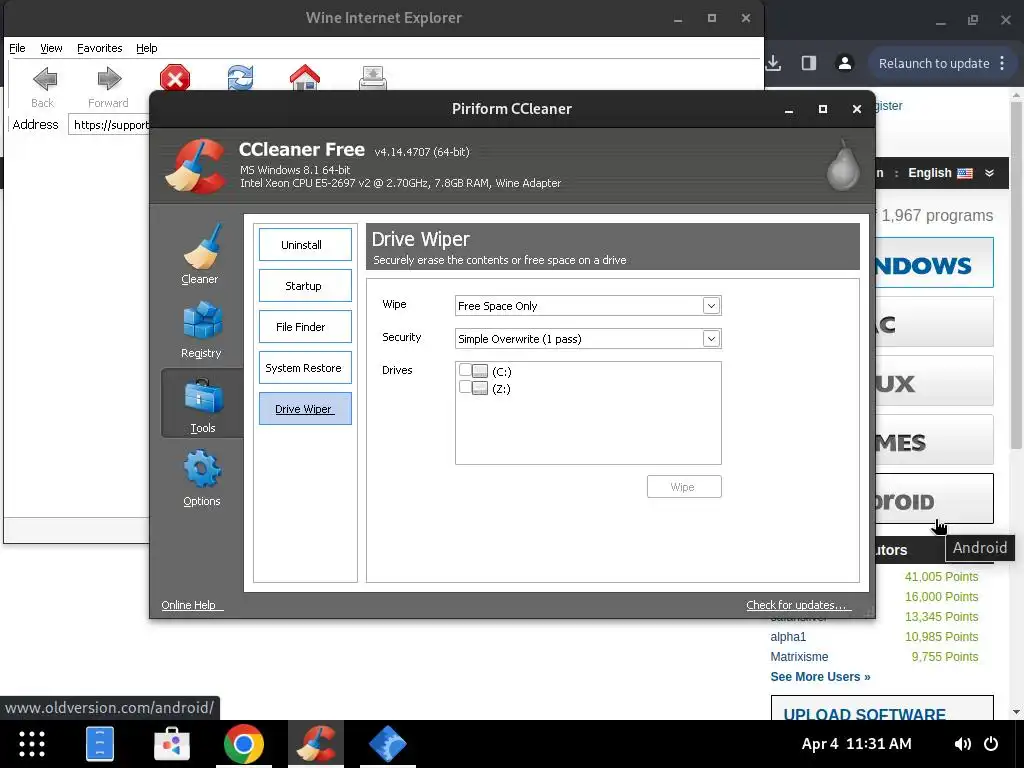
Task: Click the Address field in Wine Internet Explorer
Action: tap(110, 125)
